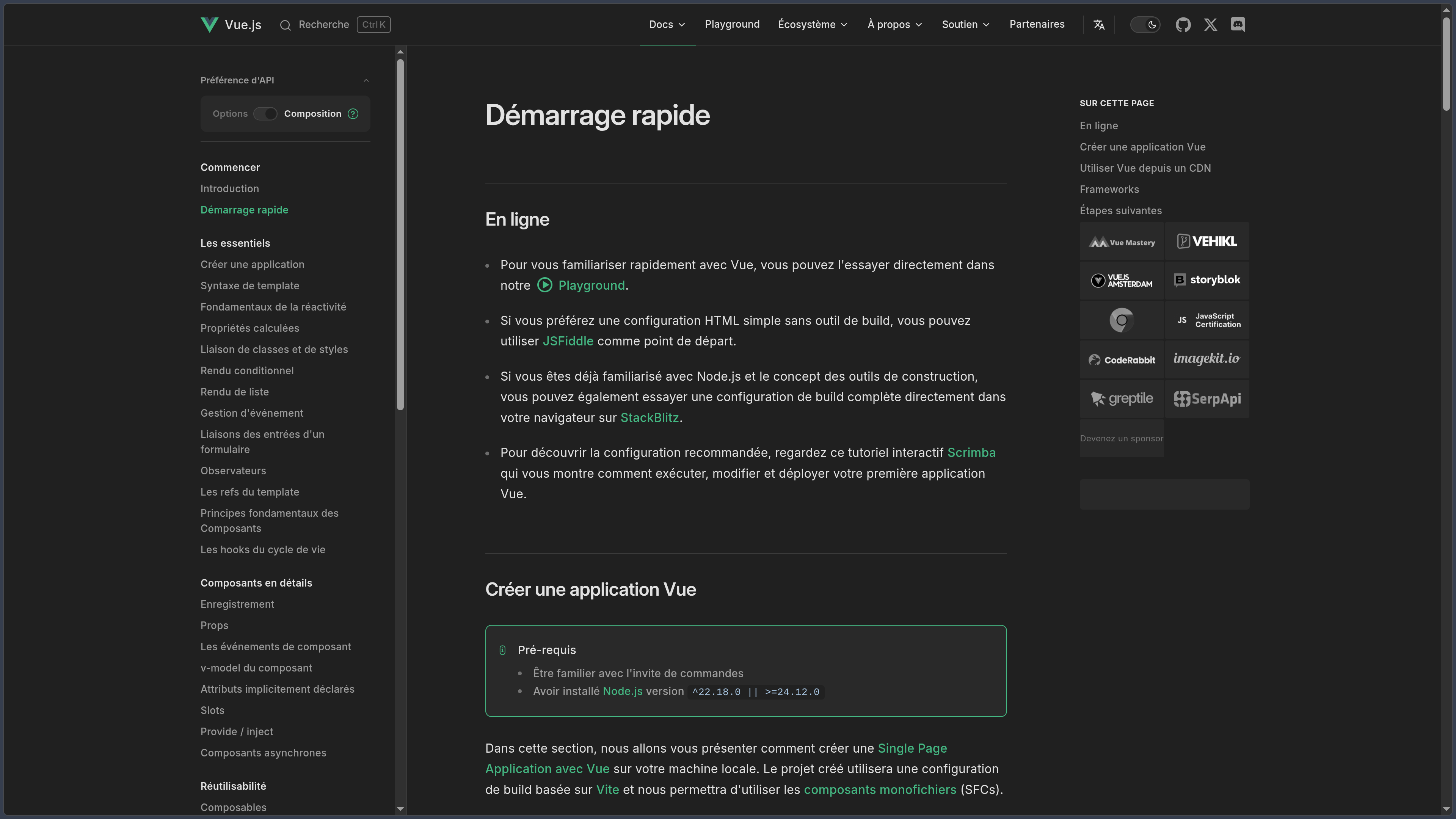Click the sidebar scrollbar thumb

pos(400,235)
